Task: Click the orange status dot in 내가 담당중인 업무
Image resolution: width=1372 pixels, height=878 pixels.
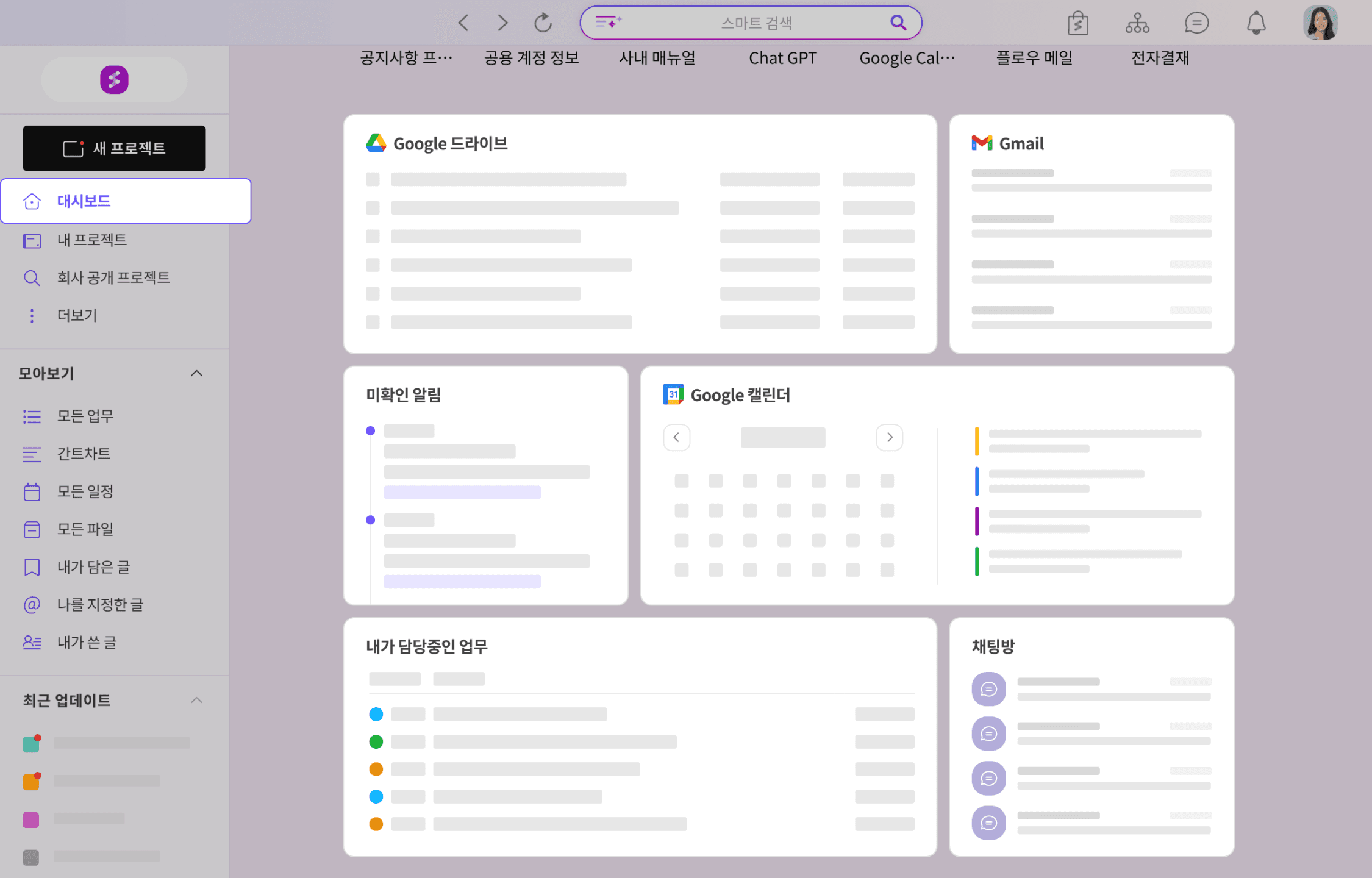Action: tap(376, 769)
